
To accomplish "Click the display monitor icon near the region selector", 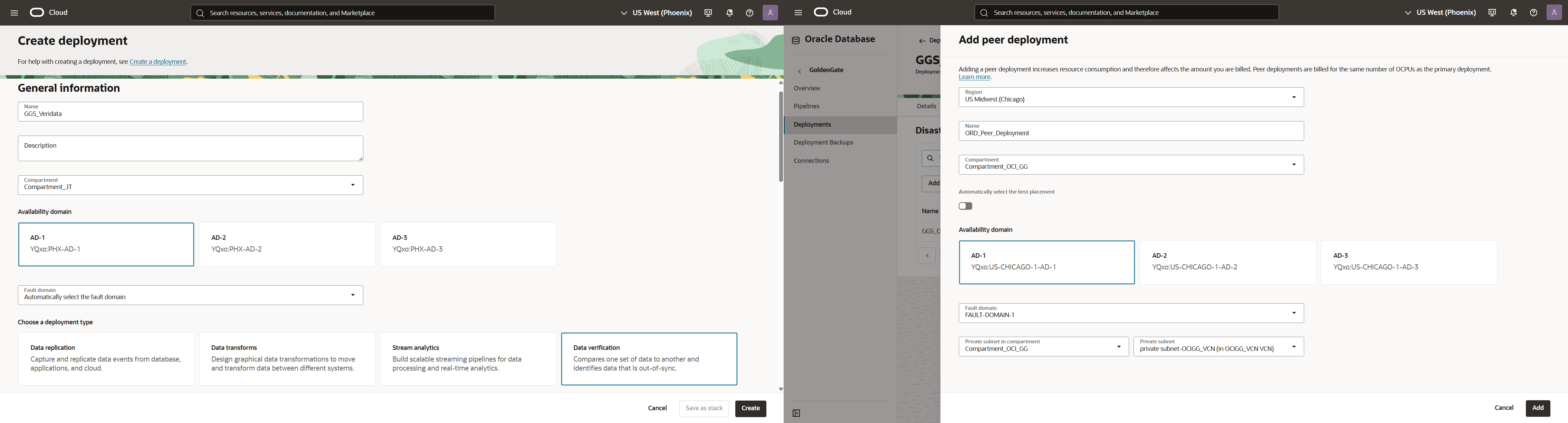I will [708, 12].
